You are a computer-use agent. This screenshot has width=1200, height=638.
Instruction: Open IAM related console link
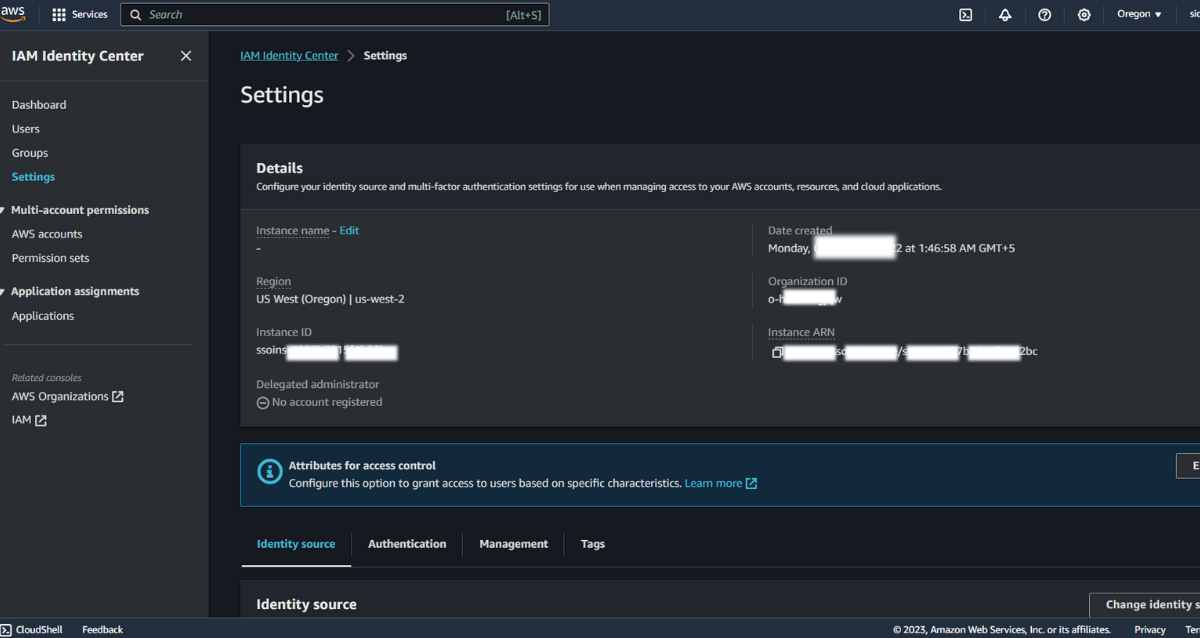pyautogui.click(x=21, y=421)
